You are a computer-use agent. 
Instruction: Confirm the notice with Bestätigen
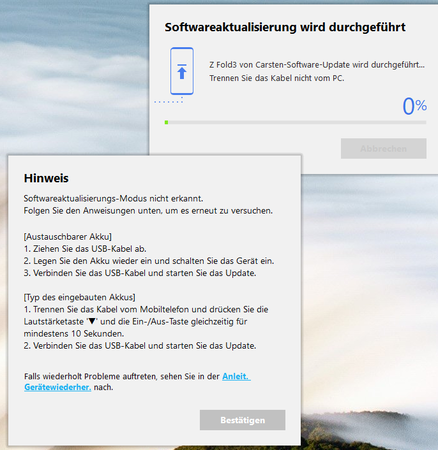(x=242, y=420)
